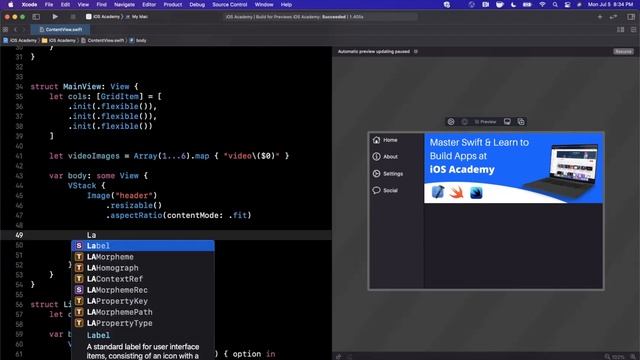Open Spotlight search in menu bar
Viewport: 640px width, 360px height.
pos(555,4)
